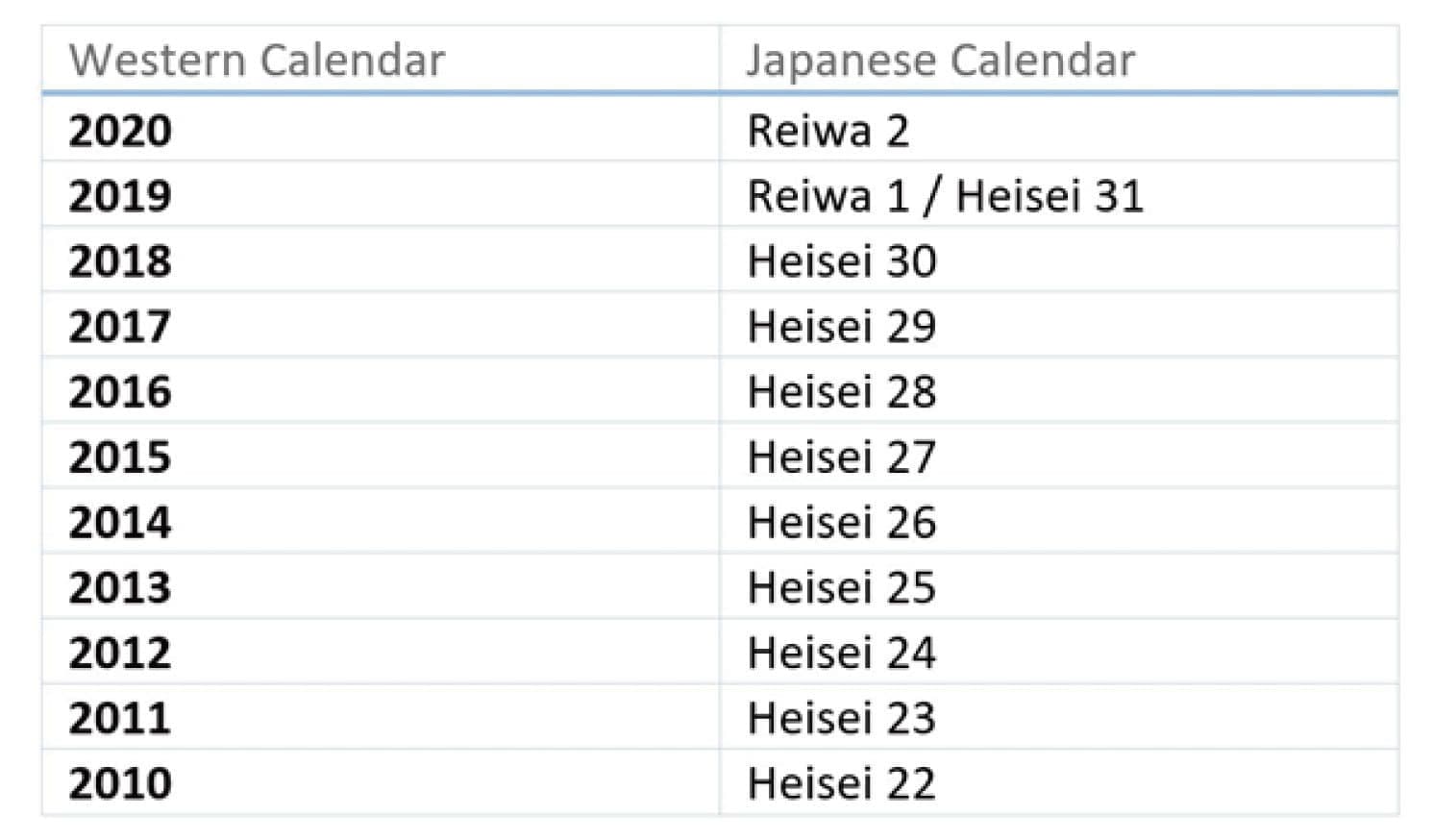
Task: Select the Heisei 29 cell
Action: 841,327
